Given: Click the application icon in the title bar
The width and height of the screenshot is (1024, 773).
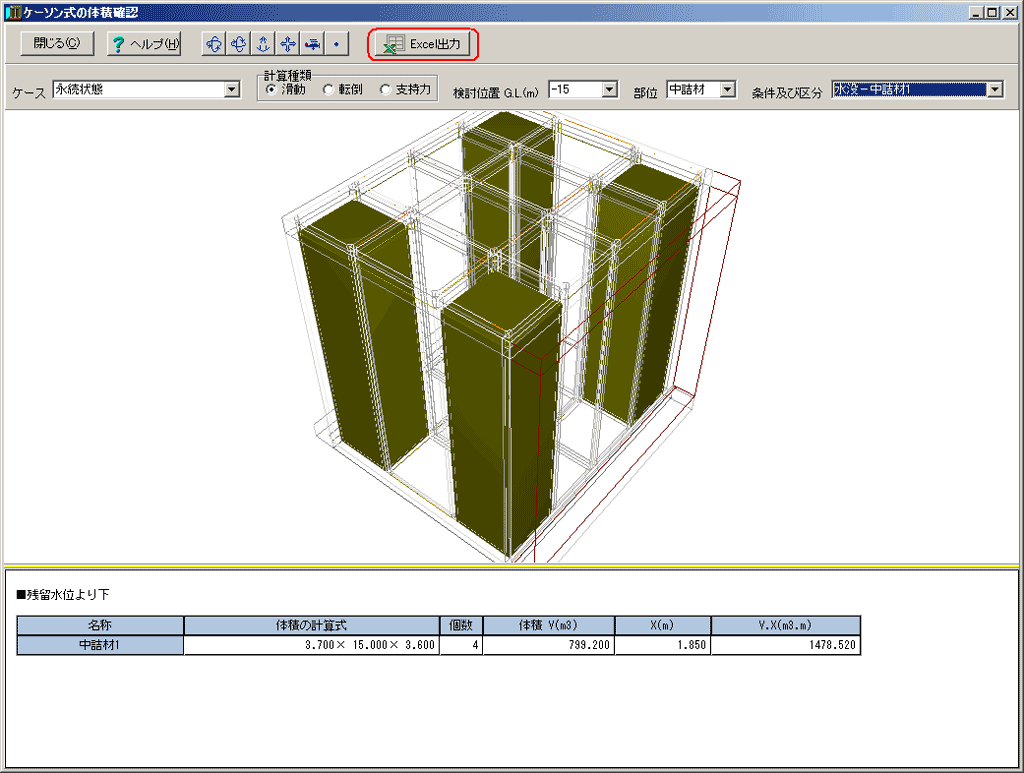Looking at the screenshot, I should coord(12,12).
